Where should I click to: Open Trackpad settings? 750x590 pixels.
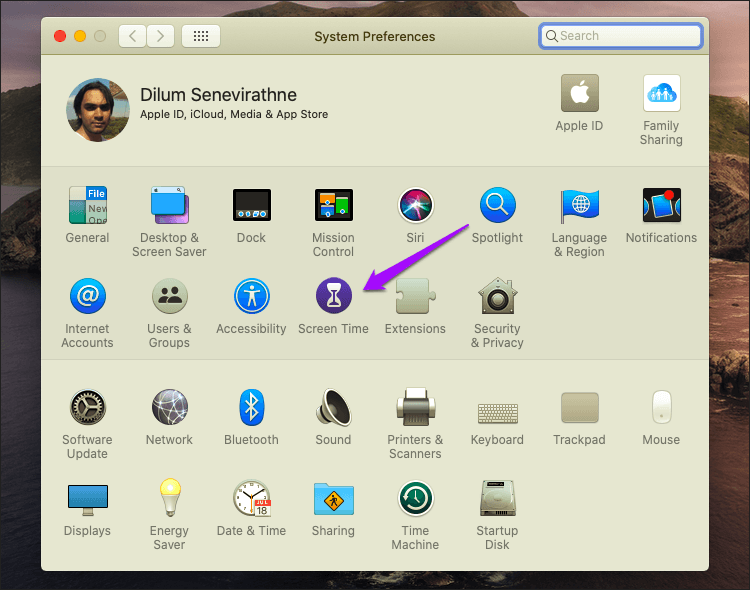point(579,407)
